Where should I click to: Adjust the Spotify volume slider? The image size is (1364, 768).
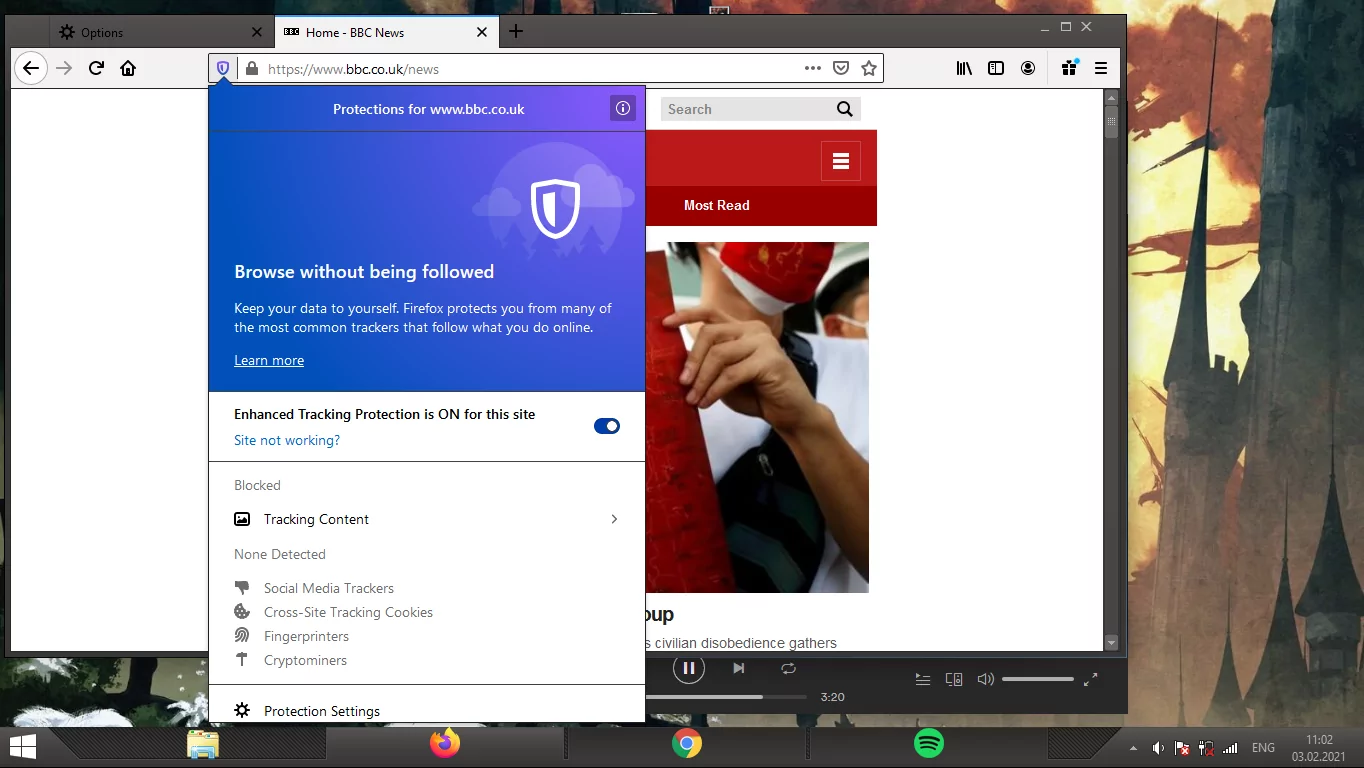1037,679
